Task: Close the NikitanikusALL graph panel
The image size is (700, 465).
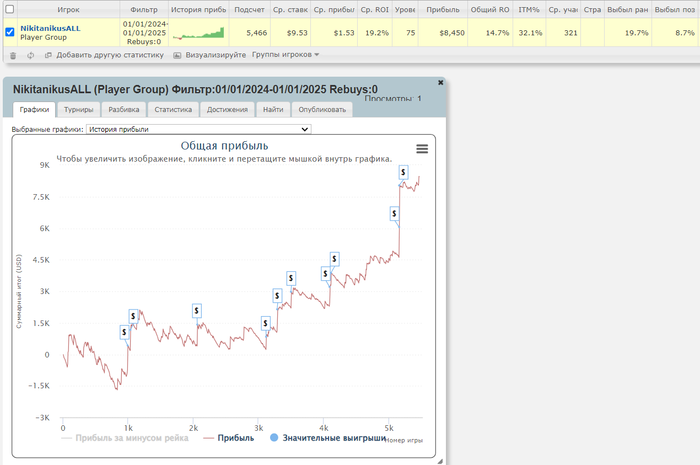Action: click(x=441, y=83)
